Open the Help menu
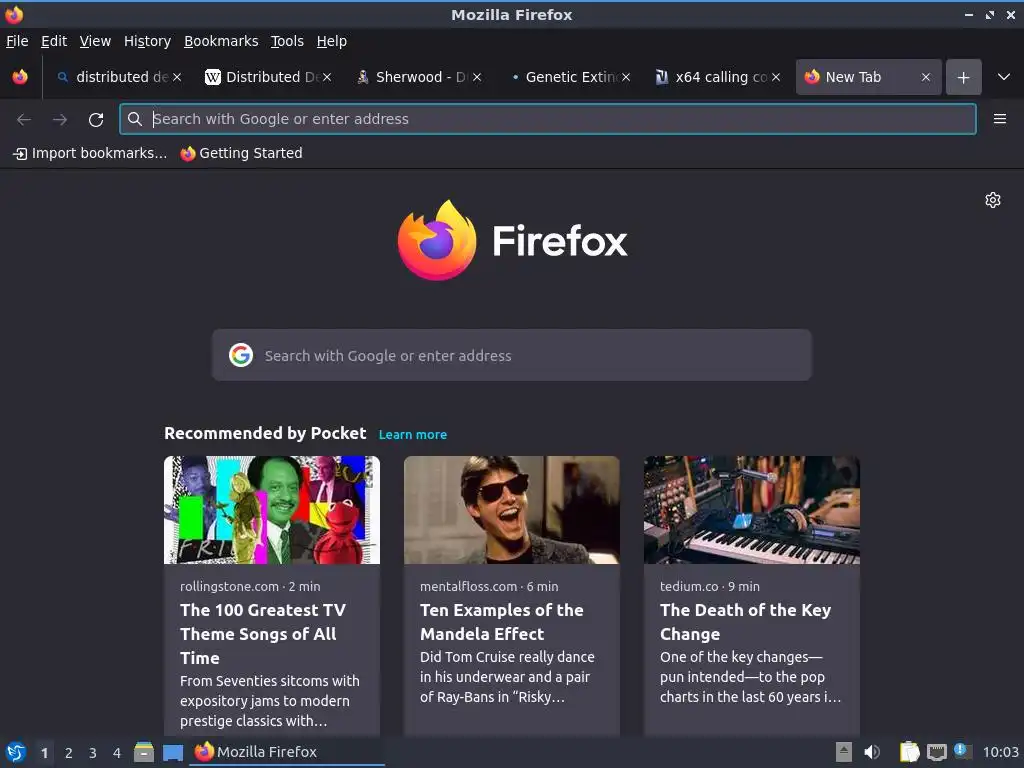Screen dimensions: 1024x768 click(x=332, y=41)
